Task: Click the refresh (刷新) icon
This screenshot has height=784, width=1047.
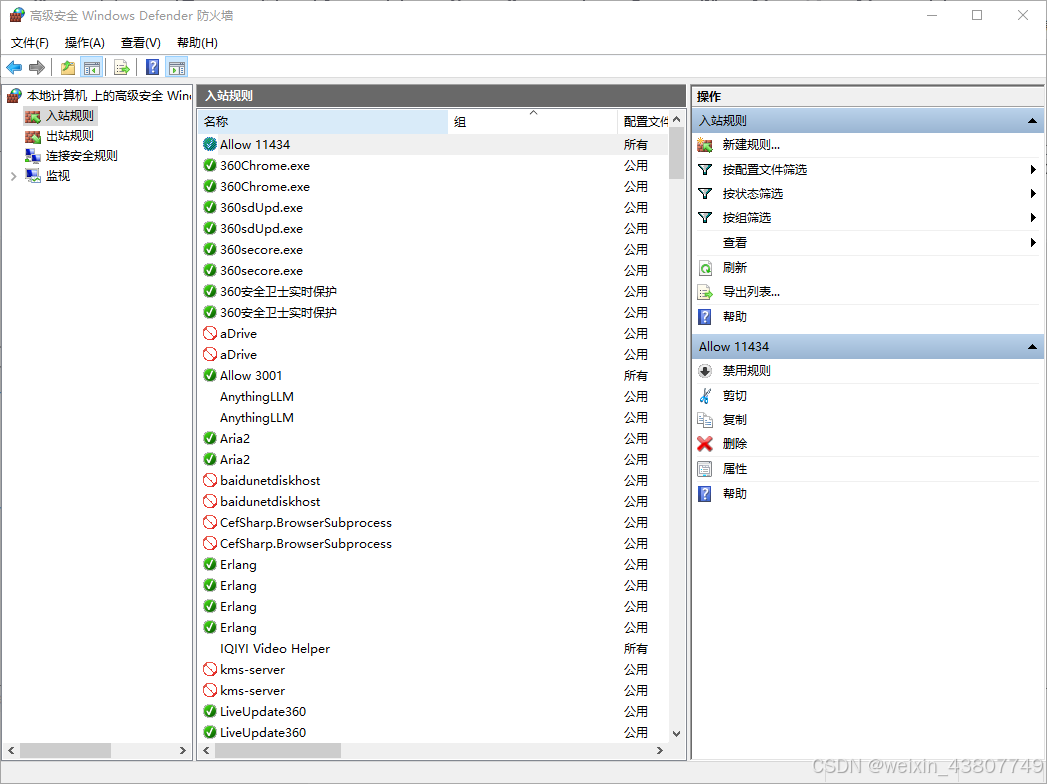Action: pyautogui.click(x=705, y=268)
